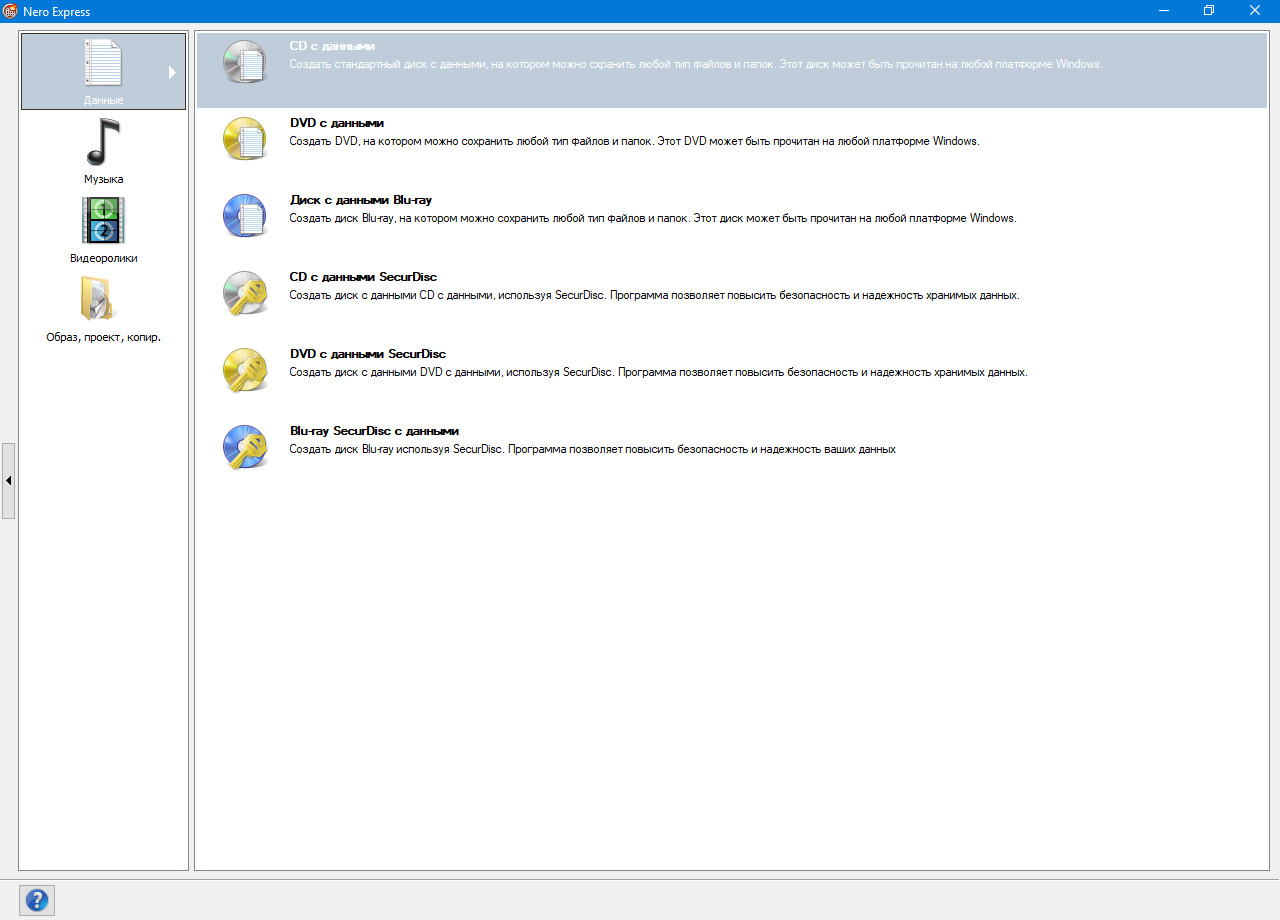Viewport: 1280px width, 920px height.
Task: Click the Blu-ray SecurDisc с данными icon
Action: [245, 447]
